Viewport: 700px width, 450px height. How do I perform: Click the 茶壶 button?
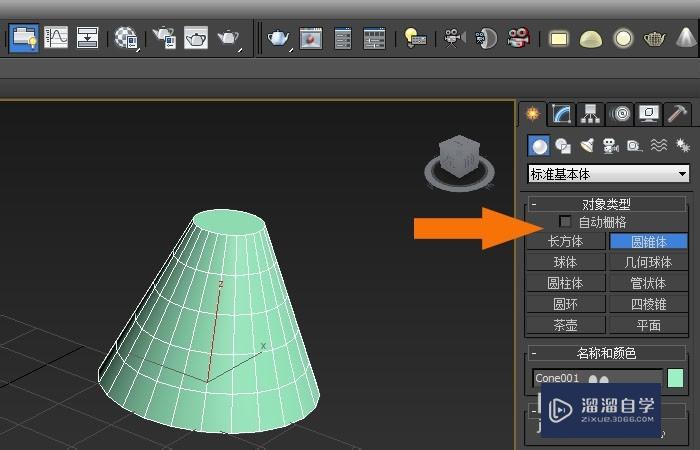(x=566, y=325)
